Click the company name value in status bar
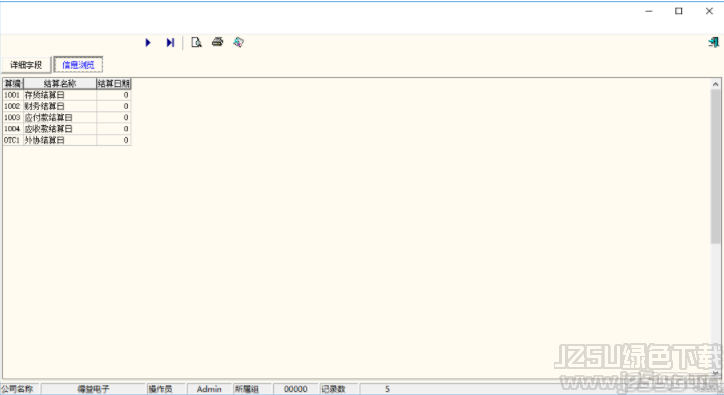The height and width of the screenshot is (395, 724). pos(93,389)
